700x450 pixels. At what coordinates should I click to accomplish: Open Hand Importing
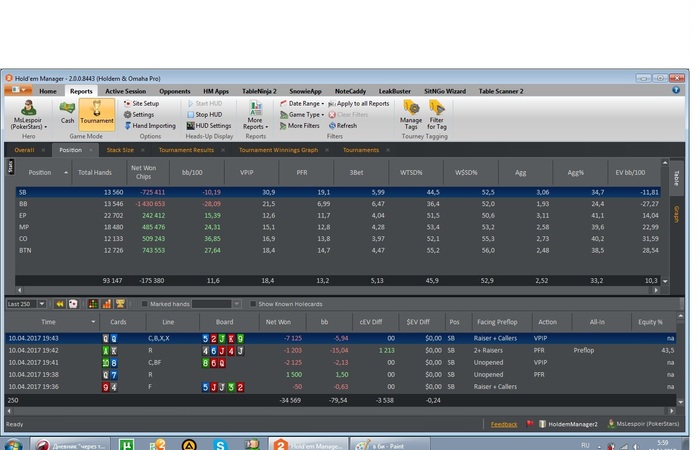(150, 125)
